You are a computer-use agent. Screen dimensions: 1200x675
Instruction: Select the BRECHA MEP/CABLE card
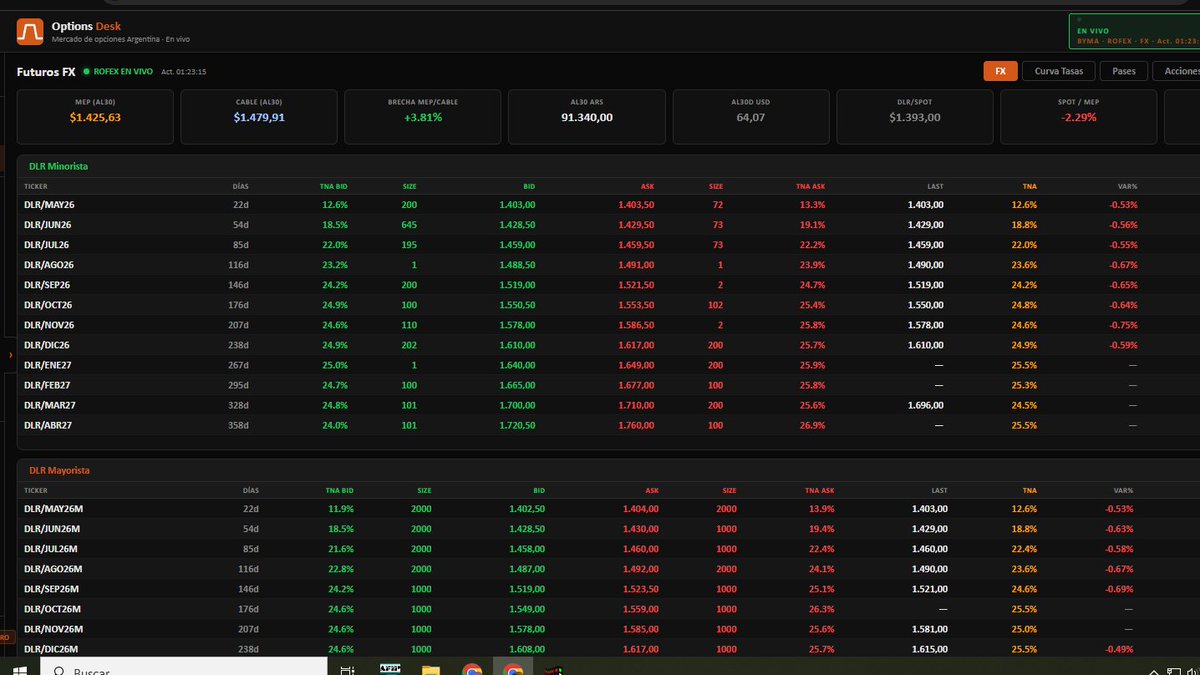(x=423, y=116)
